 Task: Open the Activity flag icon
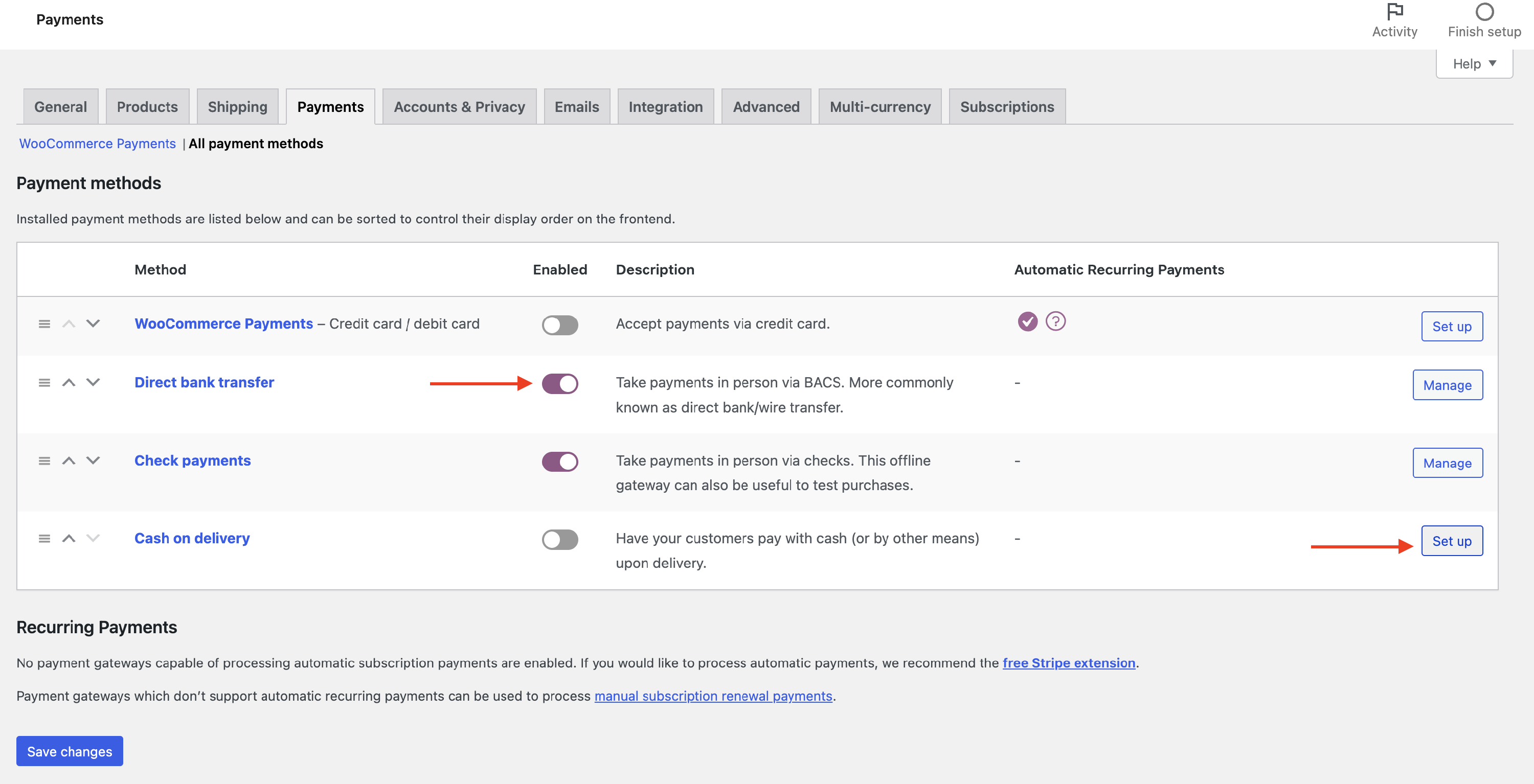[1394, 12]
